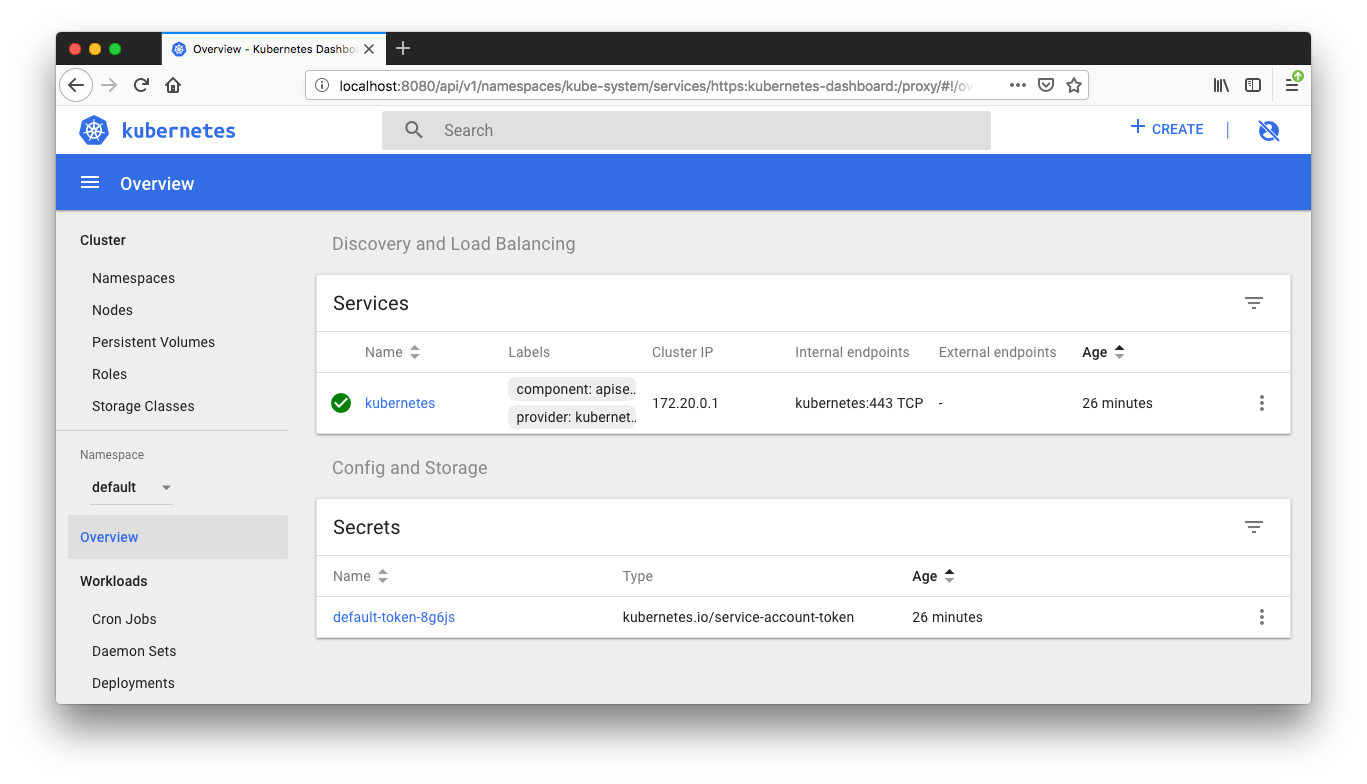Screen dimensions: 1367x784
Task: Bookmark this page with the star icon
Action: pos(1074,85)
